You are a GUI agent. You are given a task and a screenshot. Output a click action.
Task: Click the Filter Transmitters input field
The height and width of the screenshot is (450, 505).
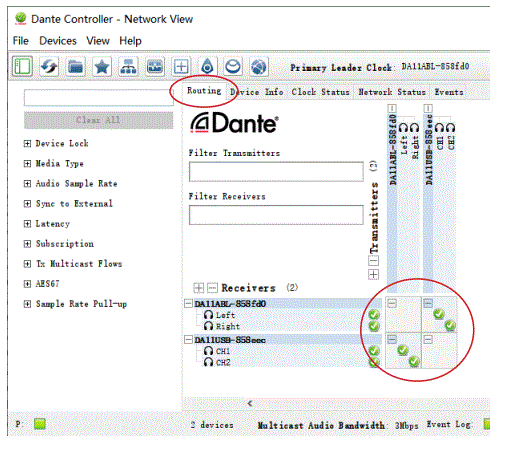tap(276, 172)
